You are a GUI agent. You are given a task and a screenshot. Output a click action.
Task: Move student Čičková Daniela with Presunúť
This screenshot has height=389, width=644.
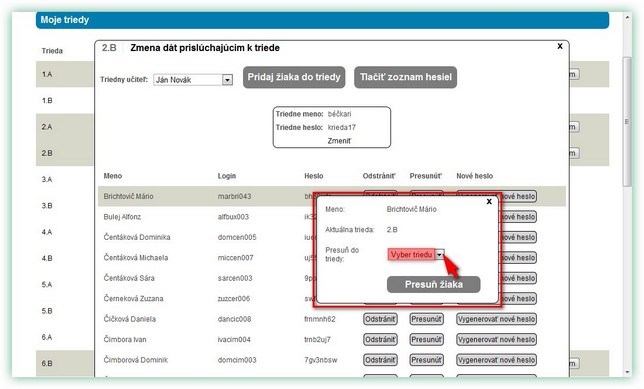tap(426, 319)
